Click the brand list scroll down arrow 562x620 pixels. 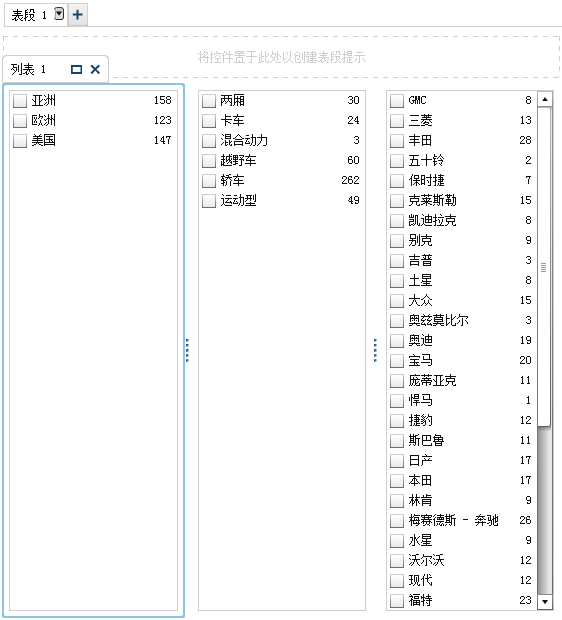545,602
